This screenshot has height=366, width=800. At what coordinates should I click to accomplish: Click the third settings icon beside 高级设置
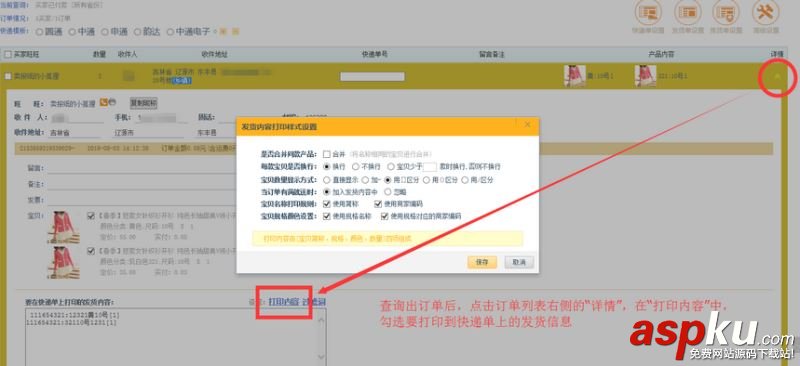[x=726, y=12]
